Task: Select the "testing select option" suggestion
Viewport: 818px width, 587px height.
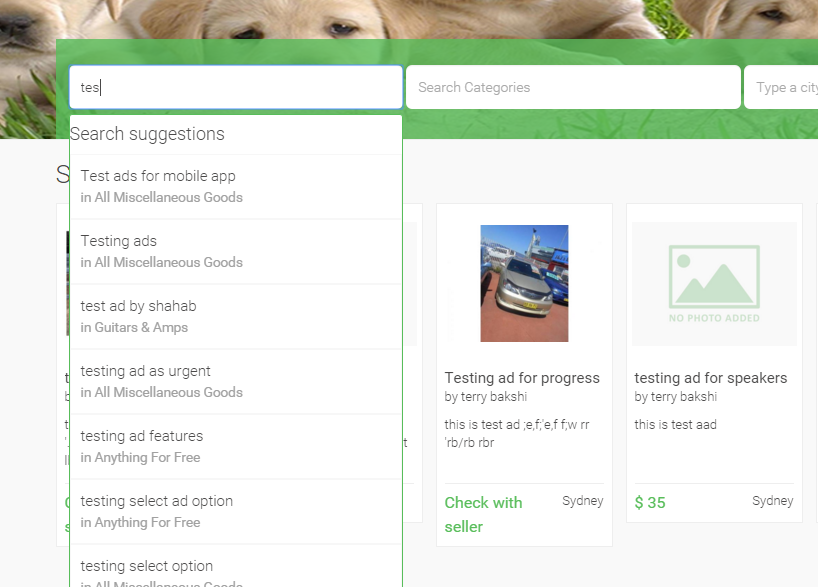Action: (x=147, y=566)
